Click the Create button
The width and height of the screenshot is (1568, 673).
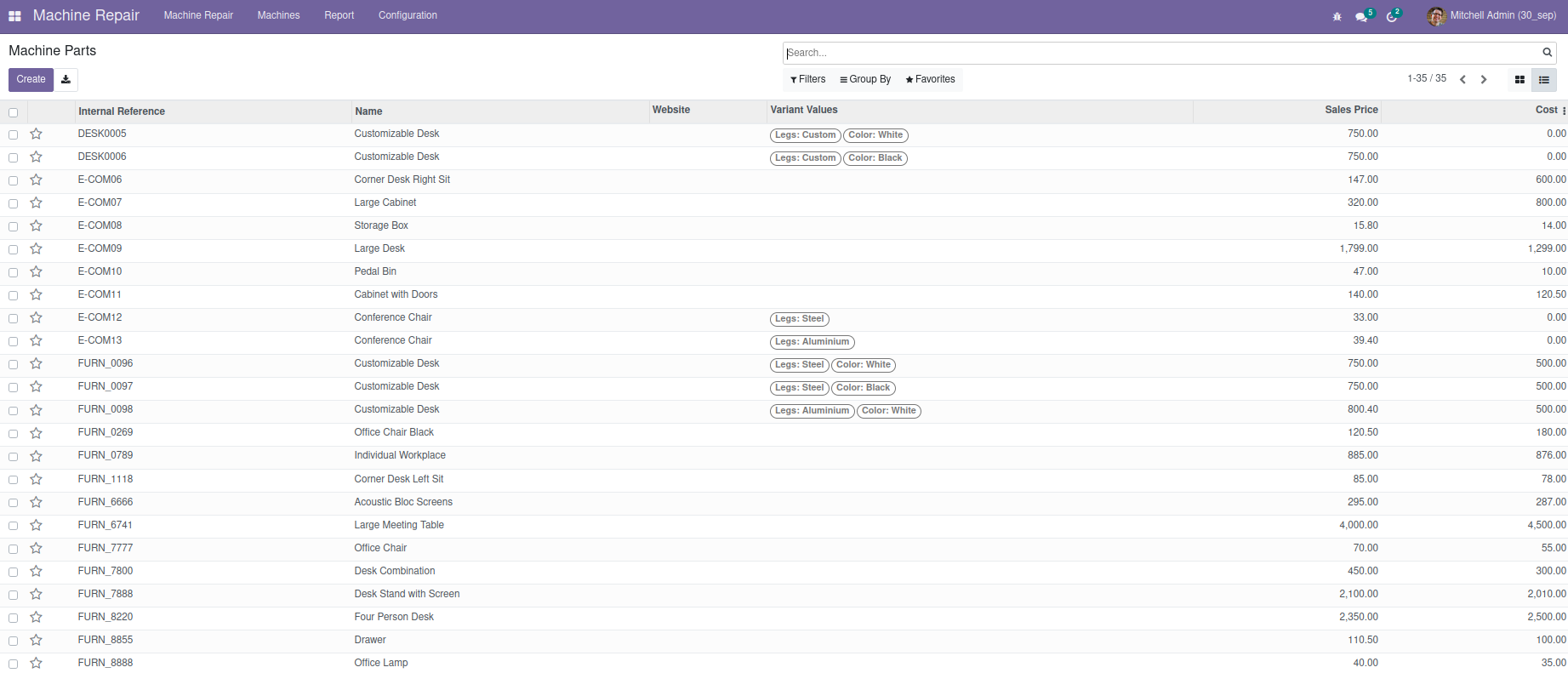(31, 80)
